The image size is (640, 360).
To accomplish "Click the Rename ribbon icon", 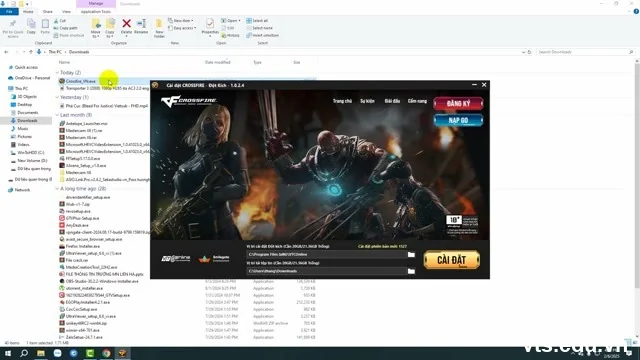I will (141, 27).
